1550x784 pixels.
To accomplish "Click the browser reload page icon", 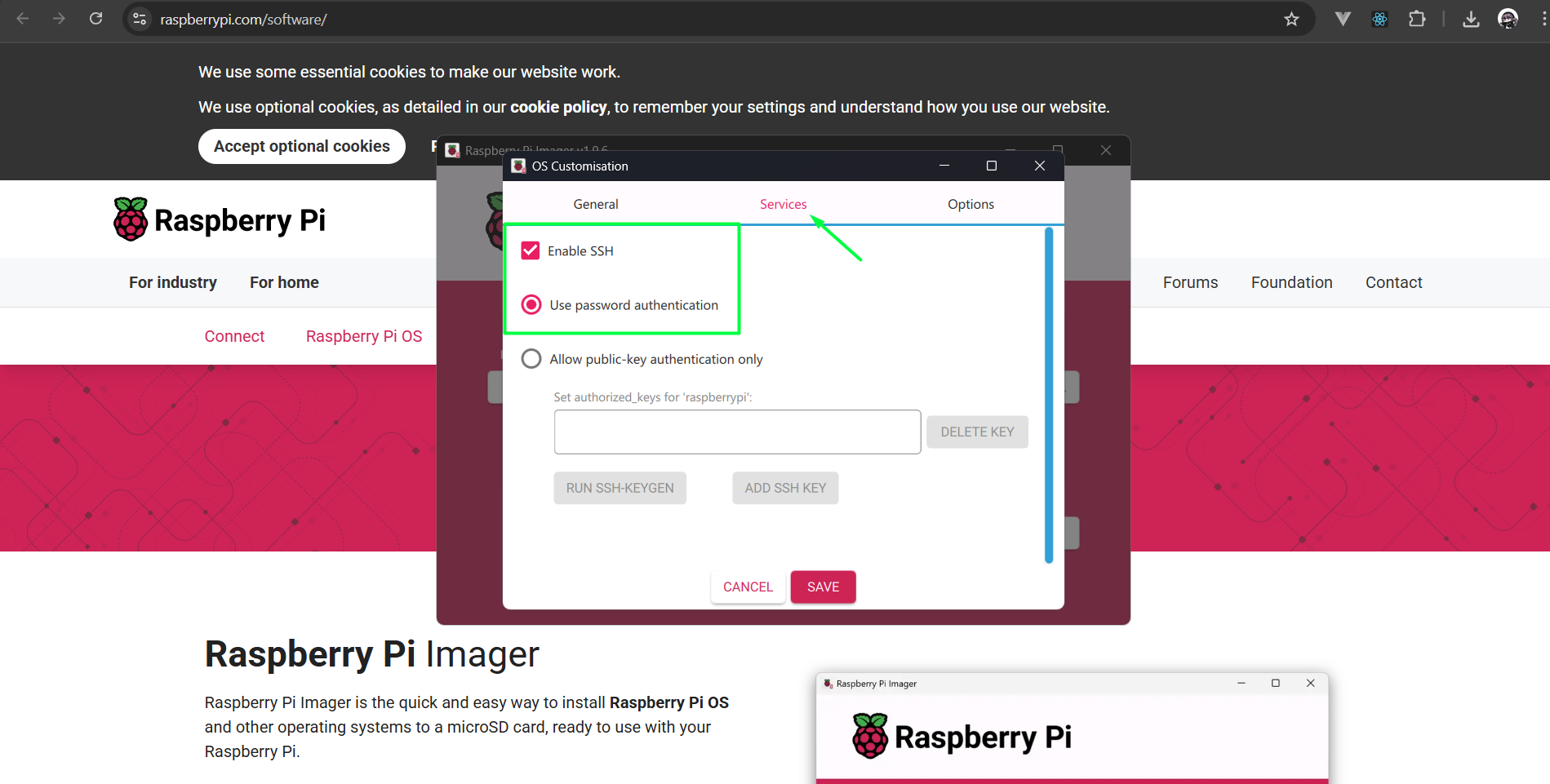I will pyautogui.click(x=96, y=19).
